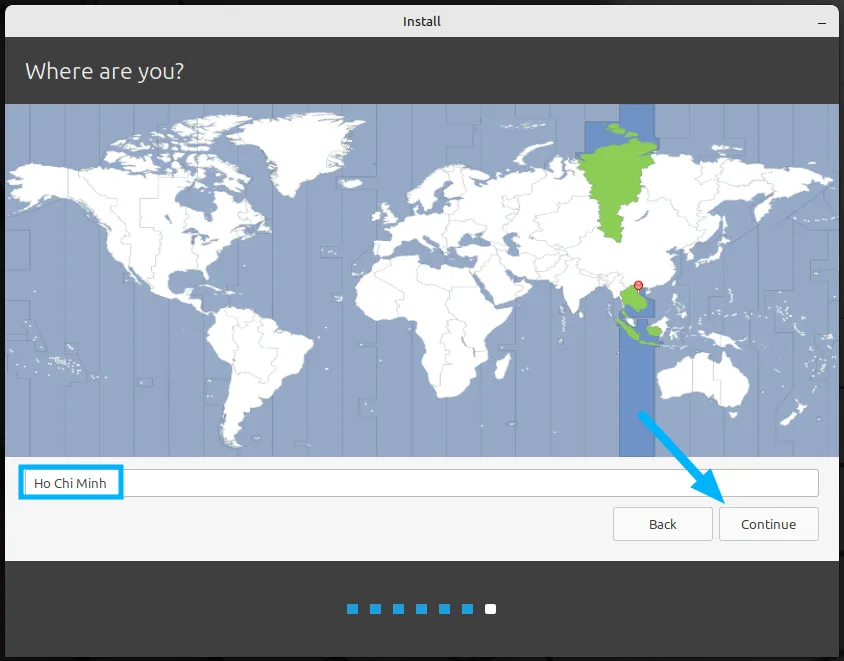Click the white current-step progress dot
Viewport: 844px width, 661px height.
coord(490,609)
